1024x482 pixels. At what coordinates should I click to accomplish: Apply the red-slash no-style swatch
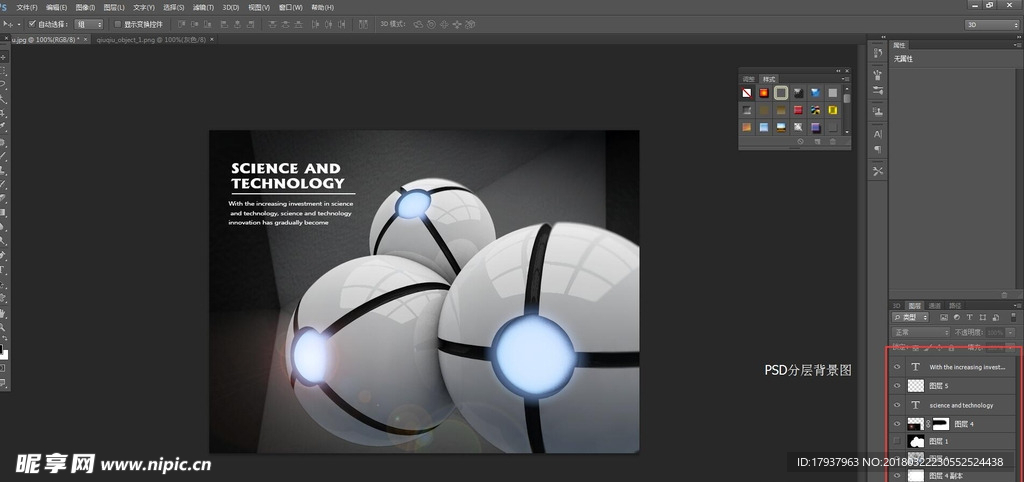(747, 93)
